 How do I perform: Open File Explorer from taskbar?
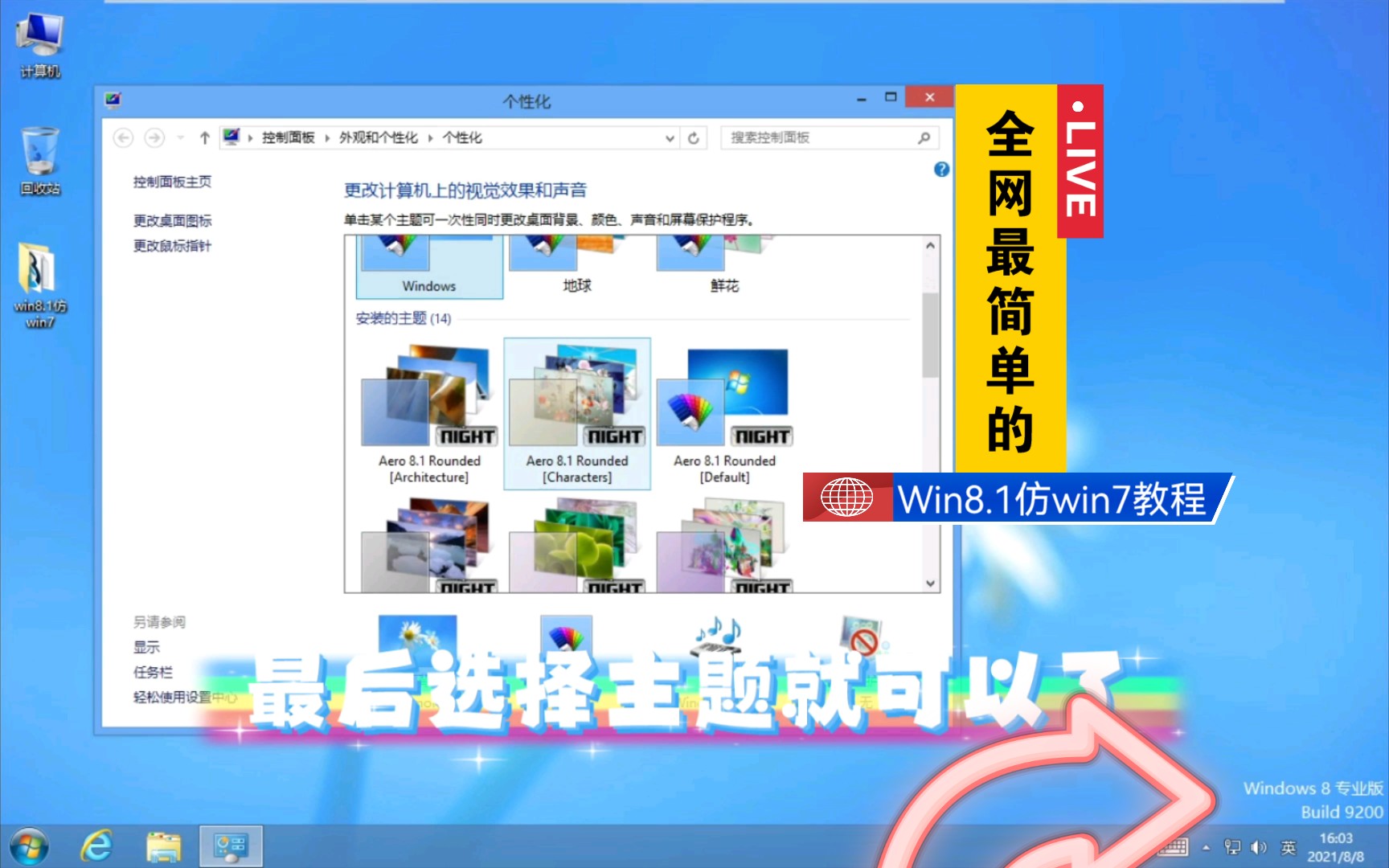pos(164,846)
